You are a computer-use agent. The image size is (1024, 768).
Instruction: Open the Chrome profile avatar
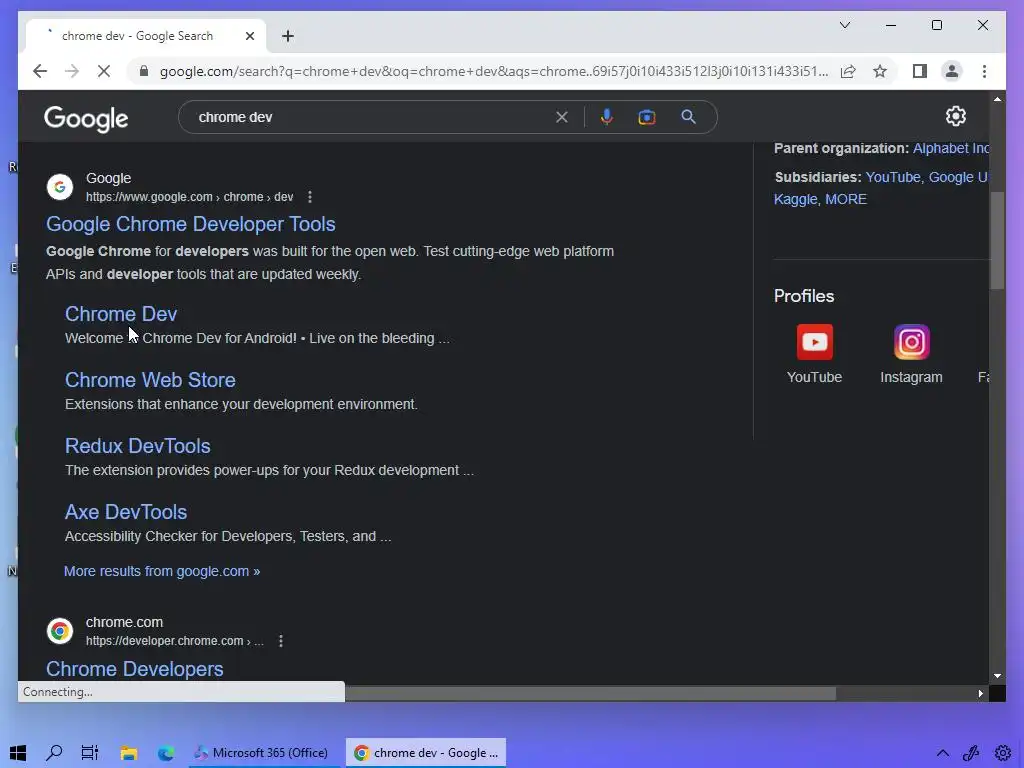pos(952,71)
